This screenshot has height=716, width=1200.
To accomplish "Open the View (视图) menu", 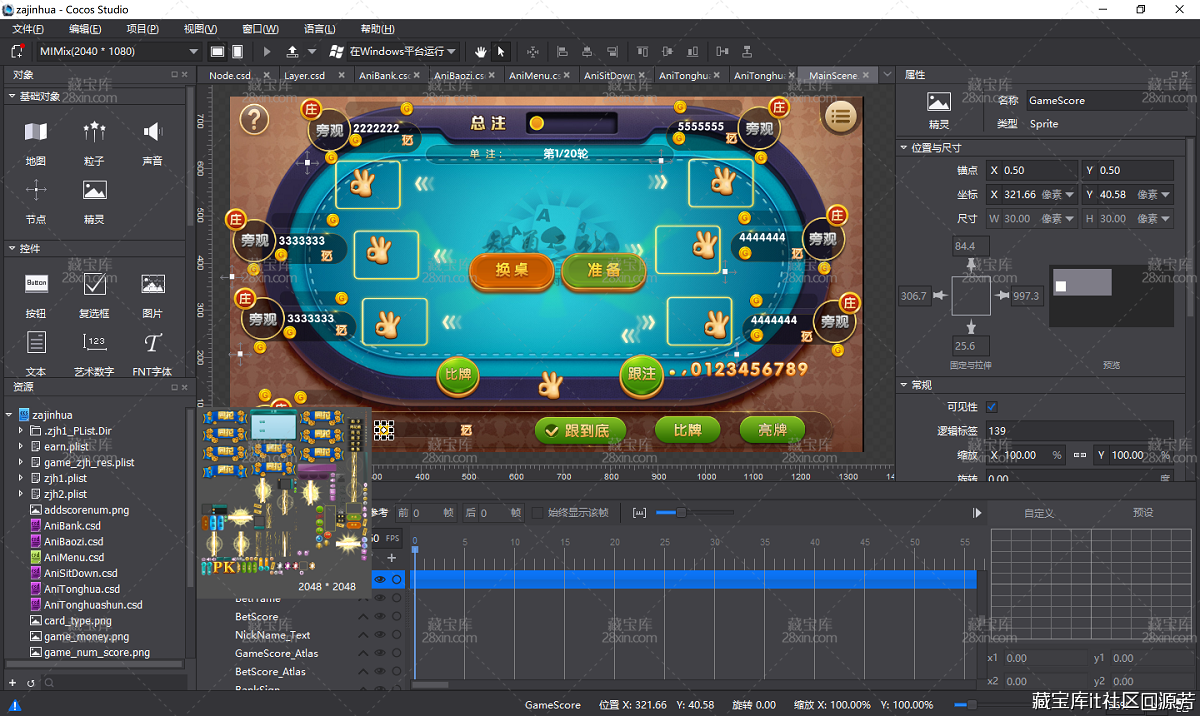I will 201,29.
